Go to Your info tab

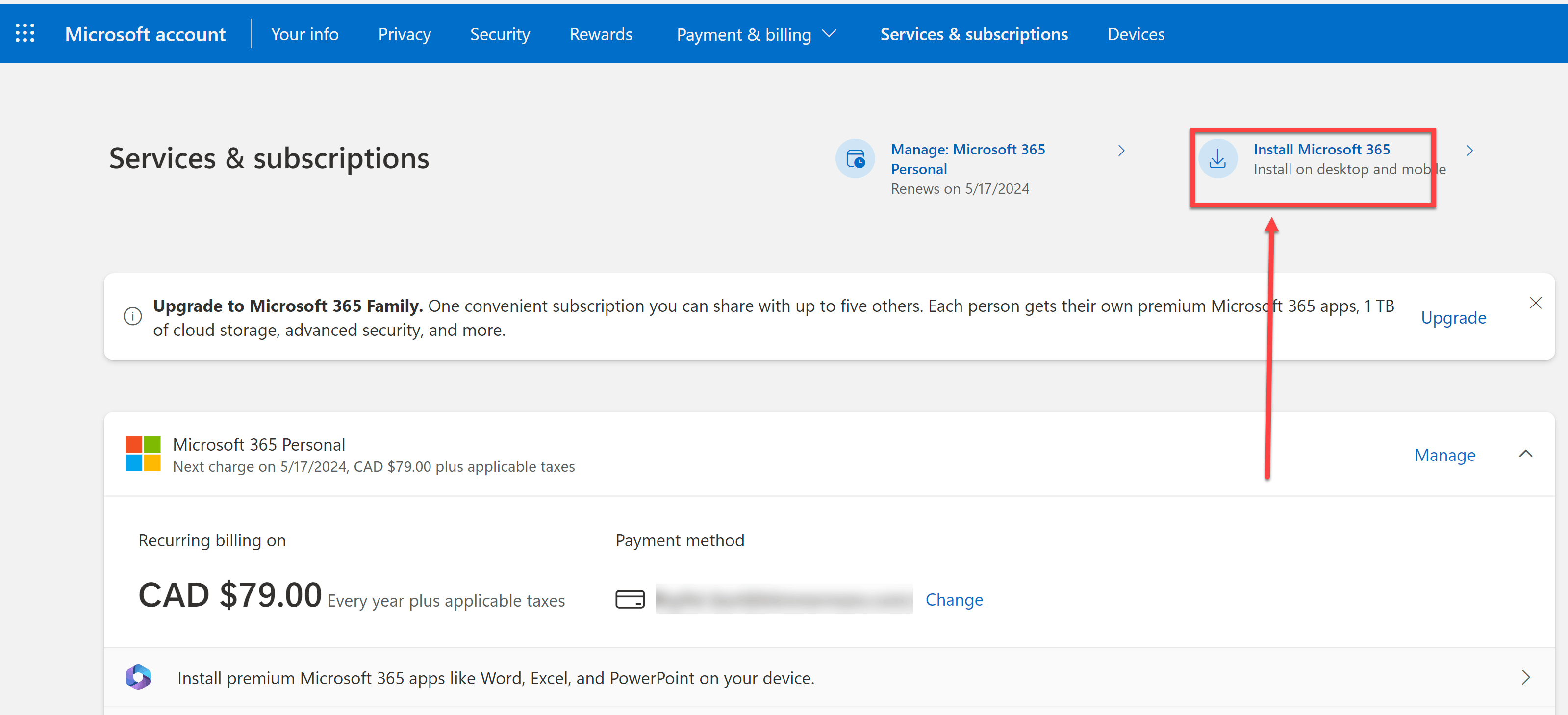[x=305, y=34]
